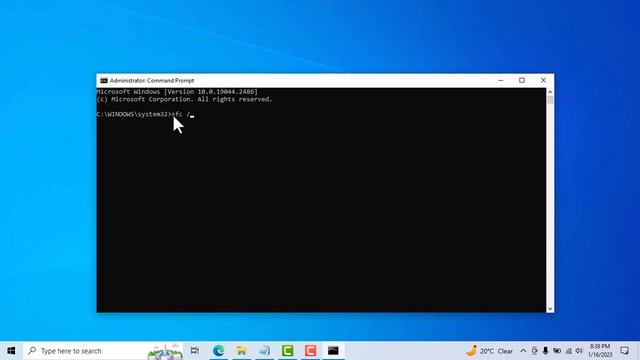Open the 20°C Clear weather widget

pyautogui.click(x=489, y=351)
